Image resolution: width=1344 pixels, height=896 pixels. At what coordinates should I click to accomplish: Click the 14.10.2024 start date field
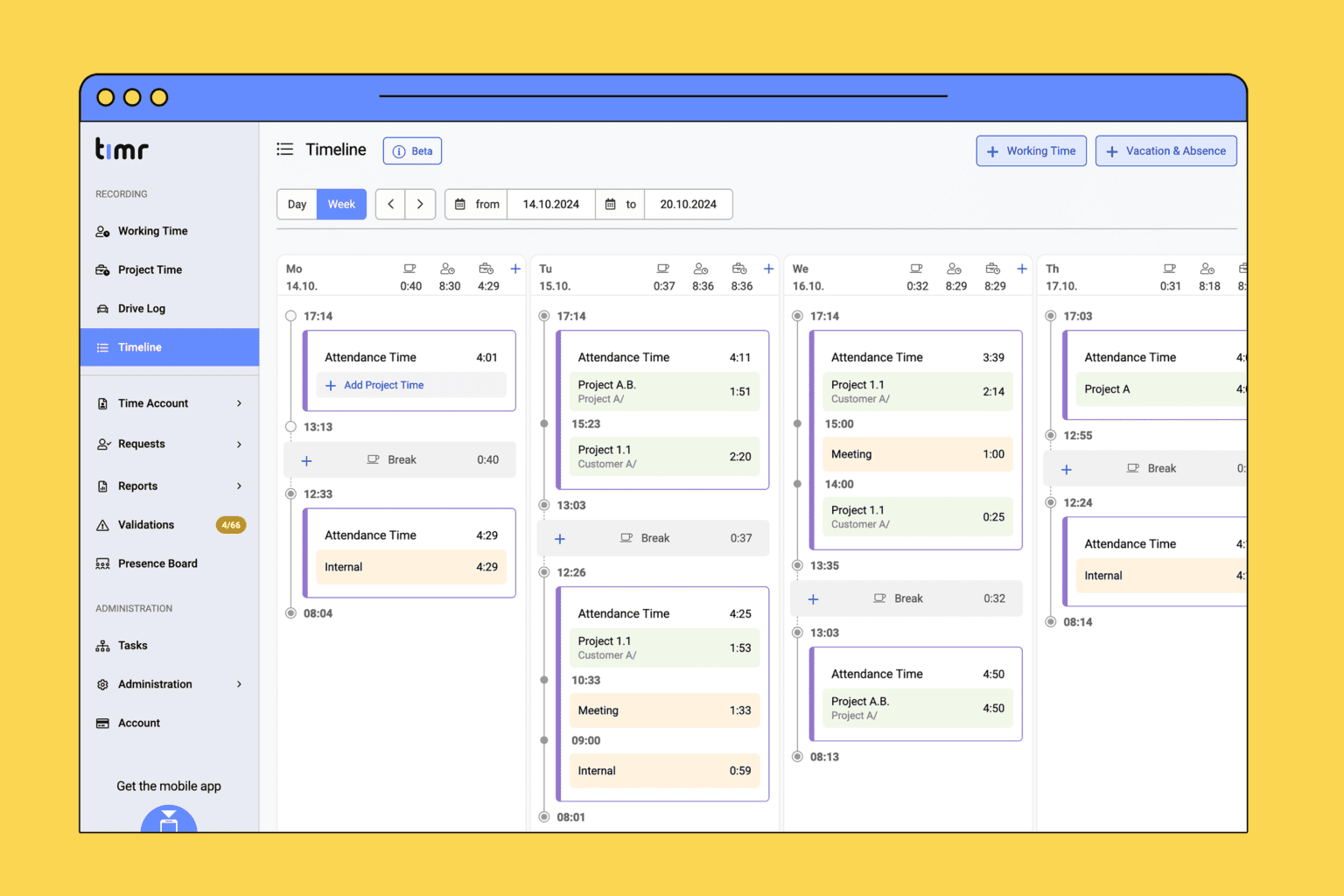tap(550, 204)
